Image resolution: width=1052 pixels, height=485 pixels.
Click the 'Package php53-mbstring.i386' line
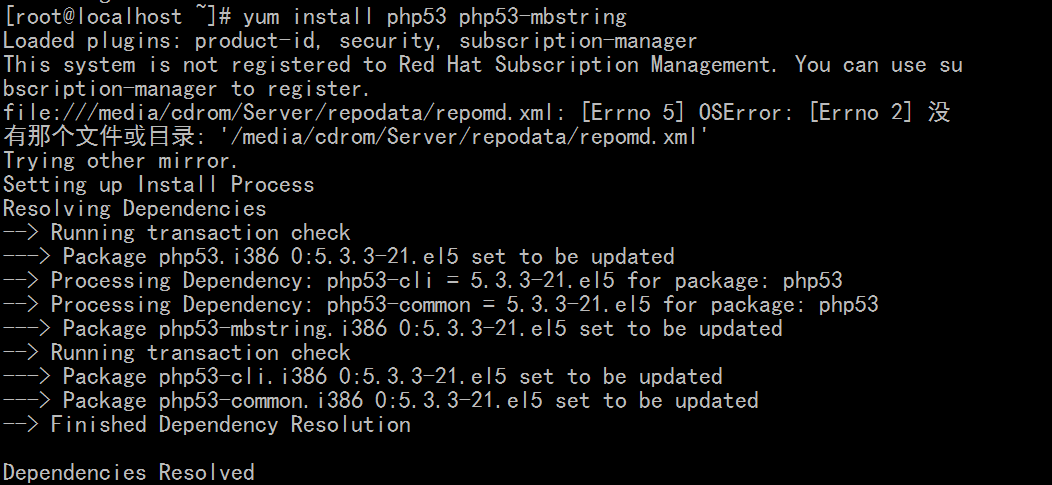click(392, 329)
